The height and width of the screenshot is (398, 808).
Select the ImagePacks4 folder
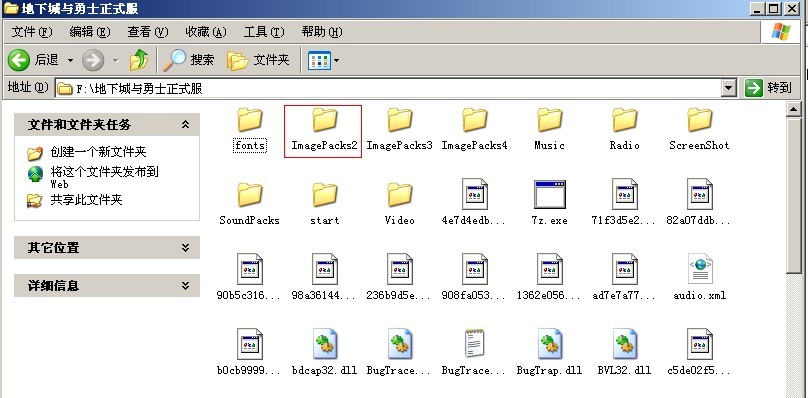pos(475,129)
